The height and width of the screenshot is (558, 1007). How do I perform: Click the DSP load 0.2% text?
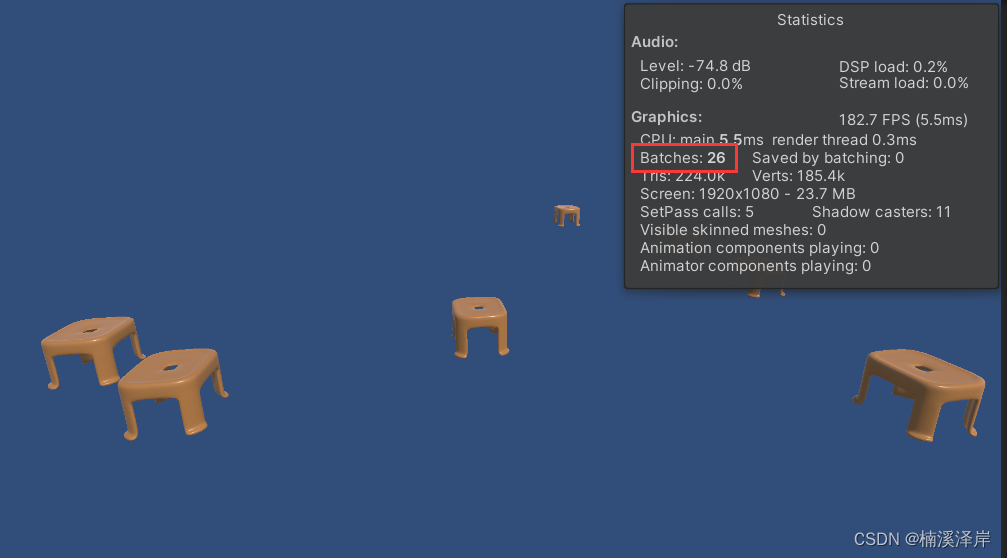[893, 67]
